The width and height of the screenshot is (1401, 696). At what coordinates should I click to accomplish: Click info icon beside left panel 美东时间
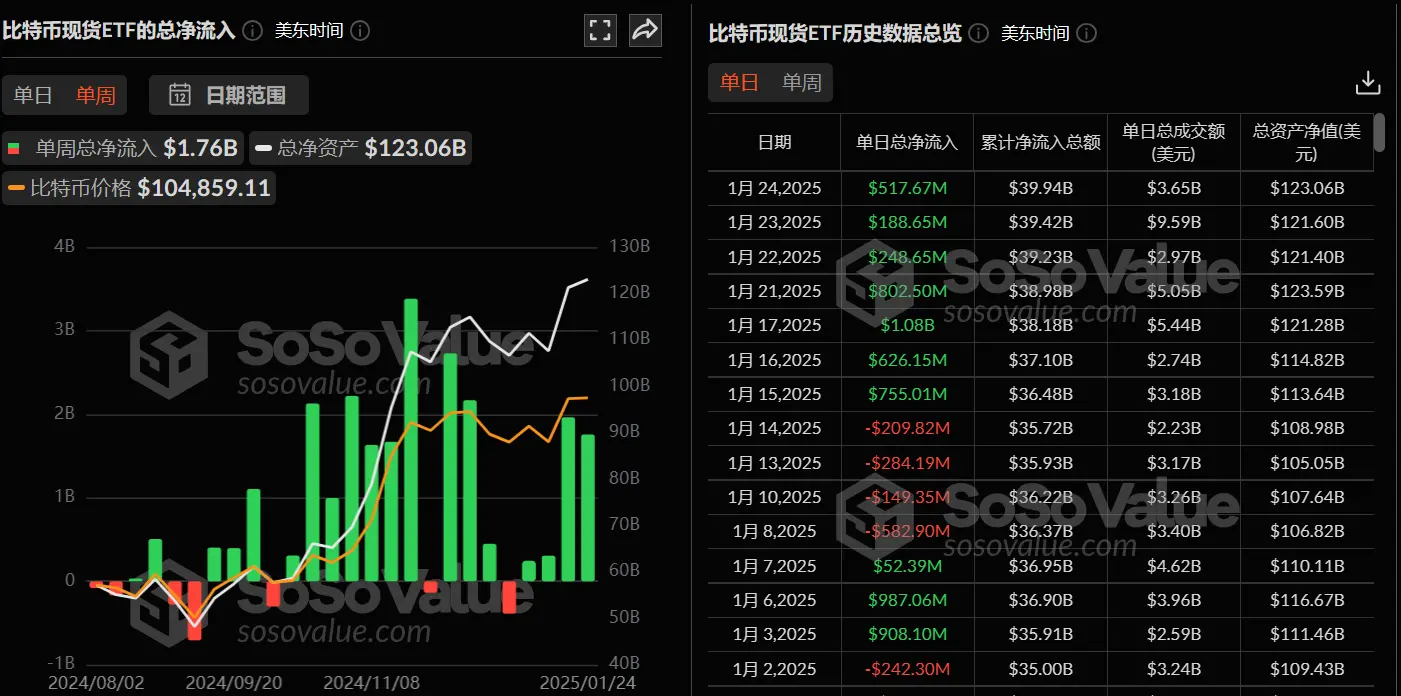pos(360,30)
